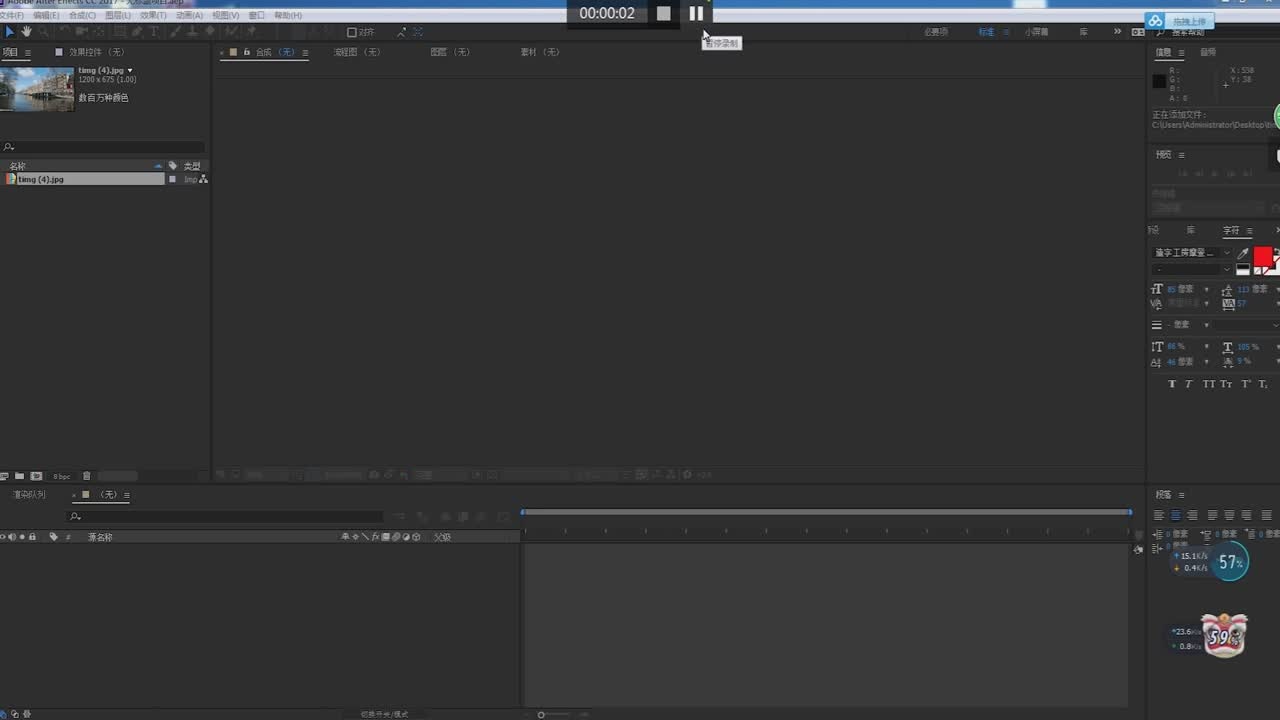Toggle Small Caps Tr button
The image size is (1280, 720).
tap(1226, 384)
